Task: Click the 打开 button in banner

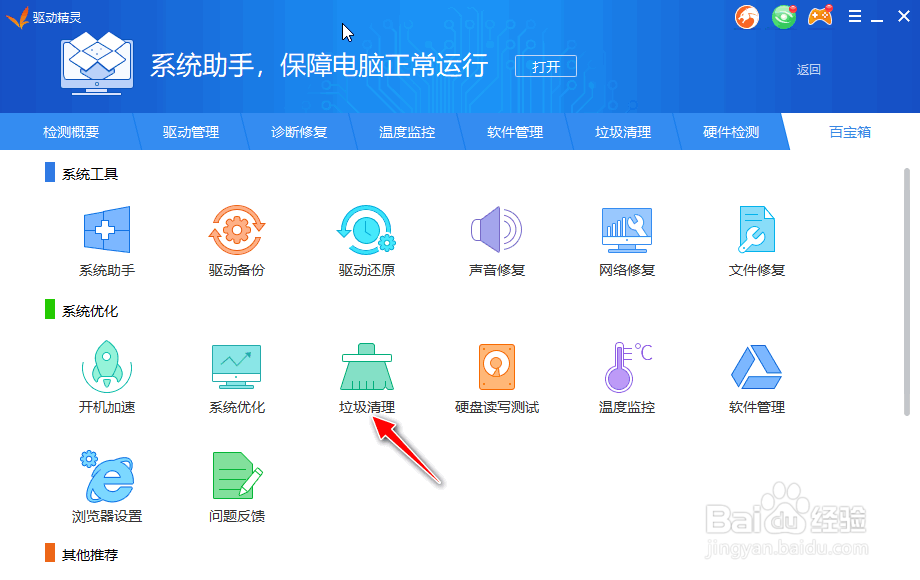Action: tap(546, 66)
